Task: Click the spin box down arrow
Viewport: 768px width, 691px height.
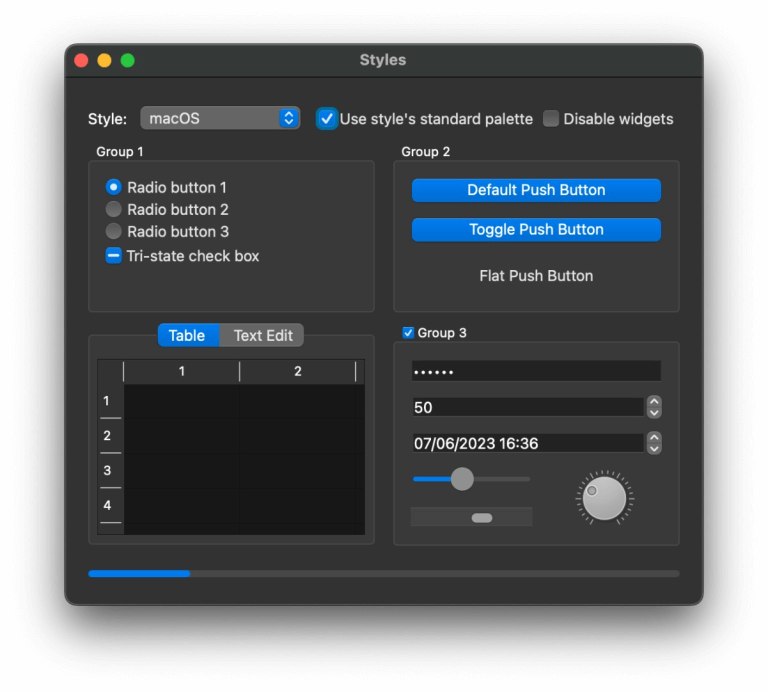Action: click(654, 413)
